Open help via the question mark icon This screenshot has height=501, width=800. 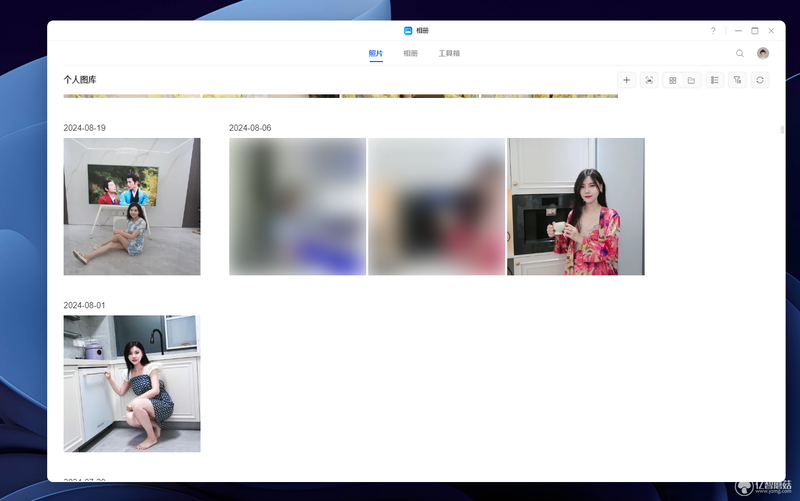(713, 31)
